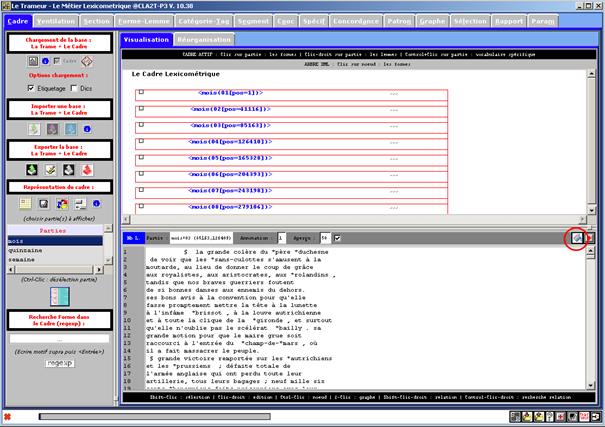Click the blue info icon under Importer une base

click(87, 129)
